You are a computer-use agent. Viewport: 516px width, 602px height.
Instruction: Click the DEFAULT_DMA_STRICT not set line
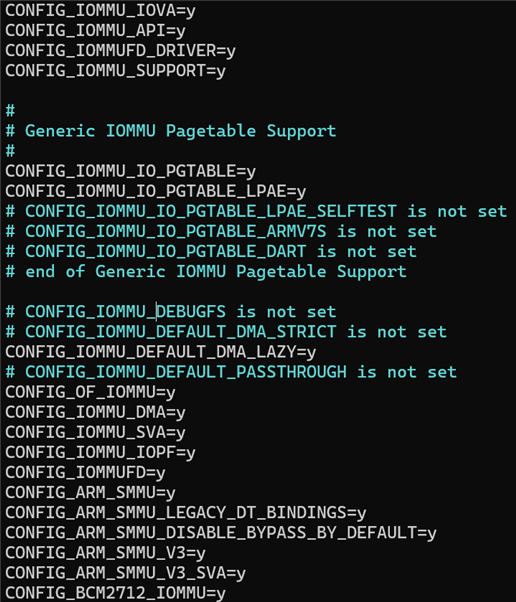pyautogui.click(x=226, y=332)
